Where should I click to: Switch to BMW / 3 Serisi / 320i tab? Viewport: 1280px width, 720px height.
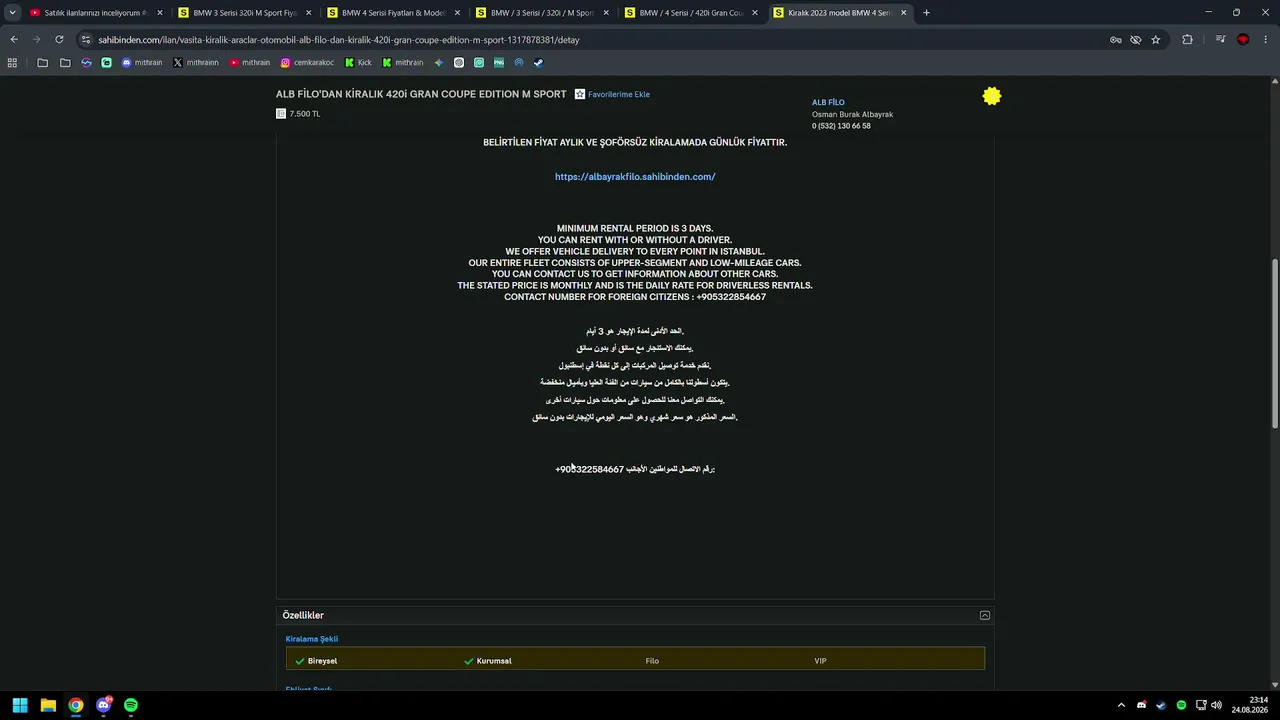pyautogui.click(x=541, y=13)
